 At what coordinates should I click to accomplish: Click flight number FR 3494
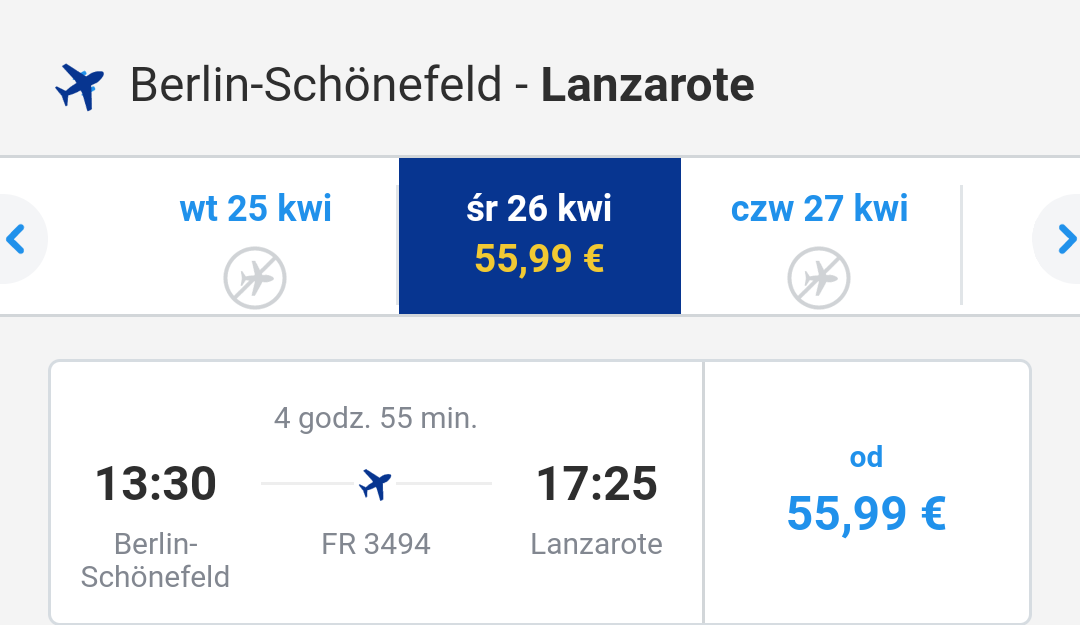tap(375, 544)
